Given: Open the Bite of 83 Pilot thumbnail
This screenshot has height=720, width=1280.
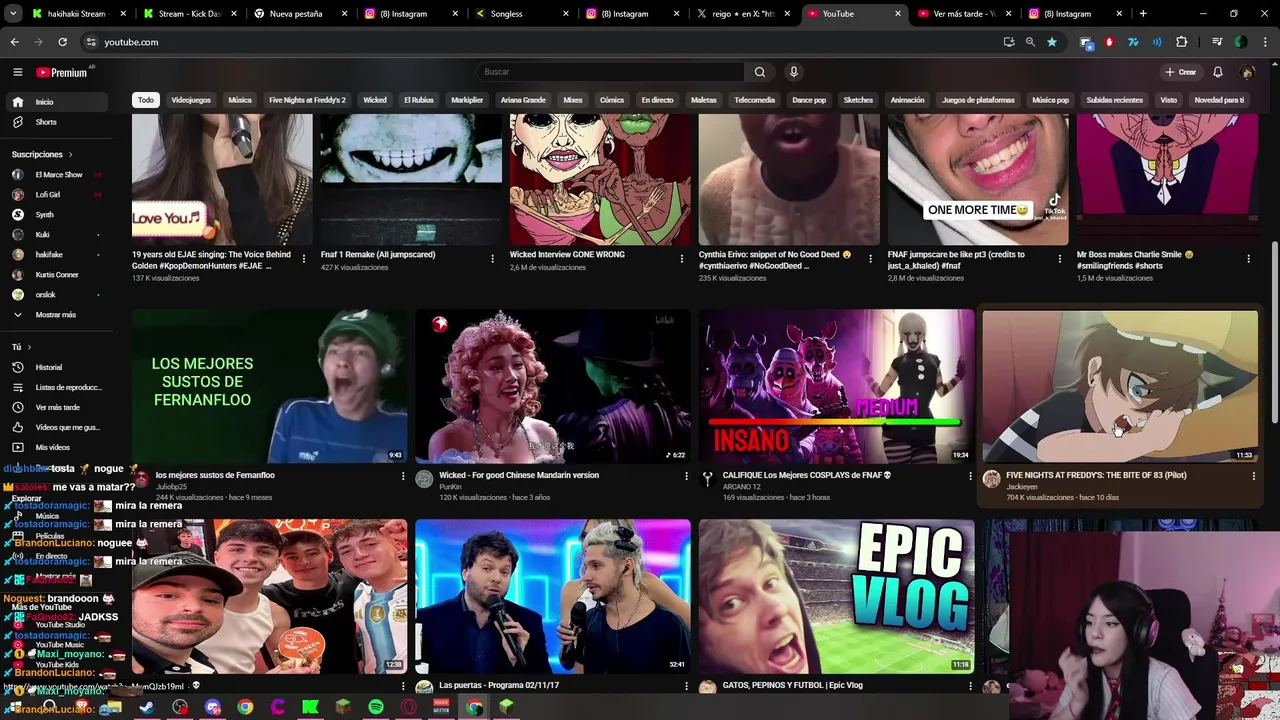Looking at the screenshot, I should (x=1120, y=386).
